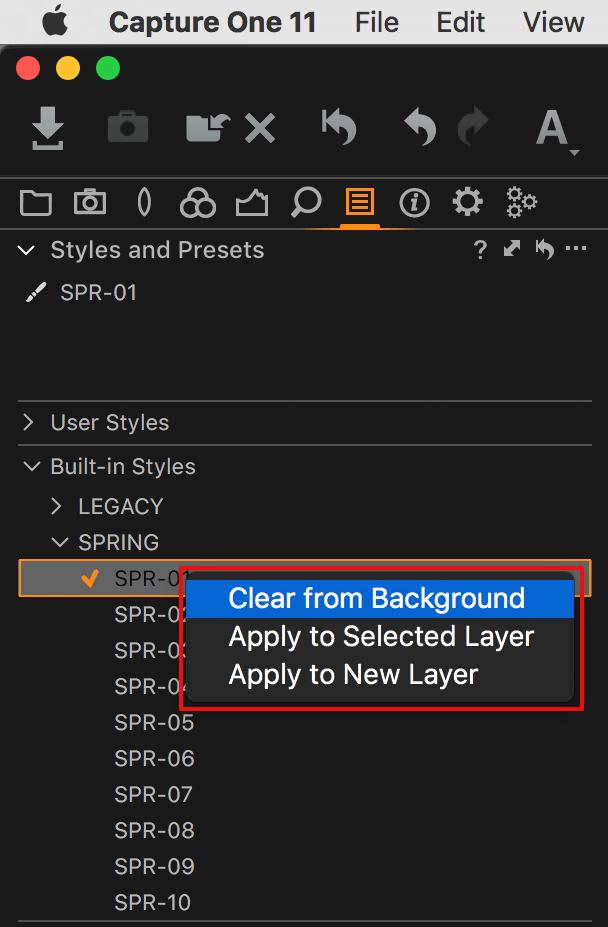Switch to the Lens tool tab
The height and width of the screenshot is (927, 608).
(x=144, y=203)
